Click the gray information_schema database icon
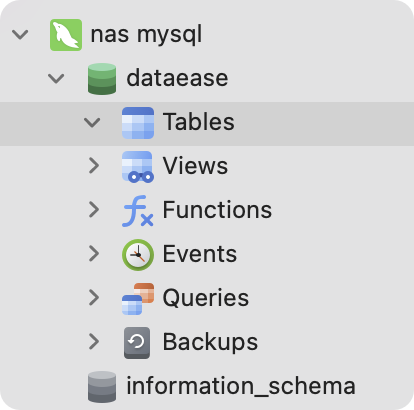414x410 pixels. point(102,387)
